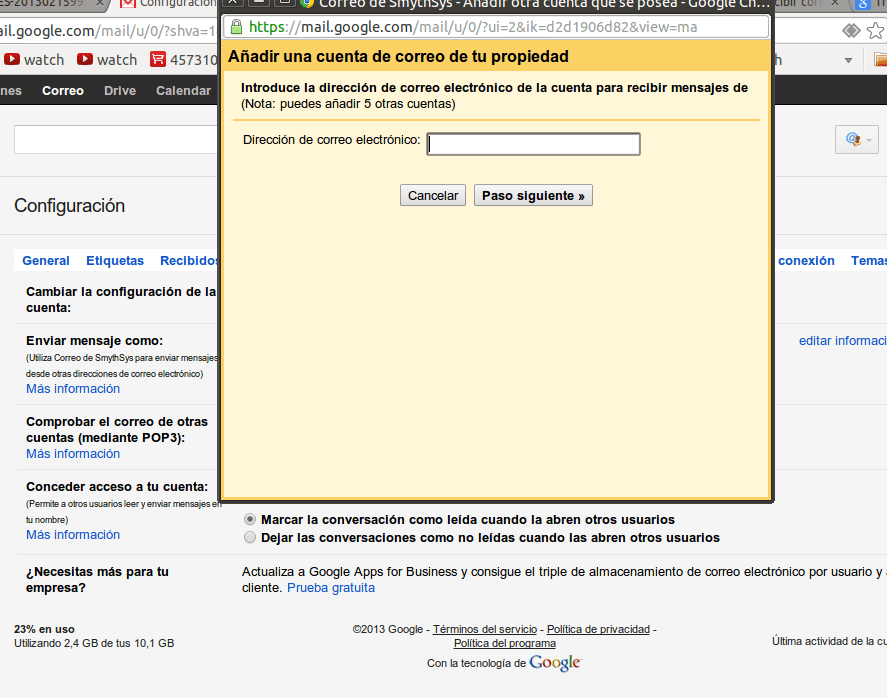Image resolution: width=887 pixels, height=698 pixels.
Task: Click the layered extension icon in browser toolbar
Action: tap(850, 31)
